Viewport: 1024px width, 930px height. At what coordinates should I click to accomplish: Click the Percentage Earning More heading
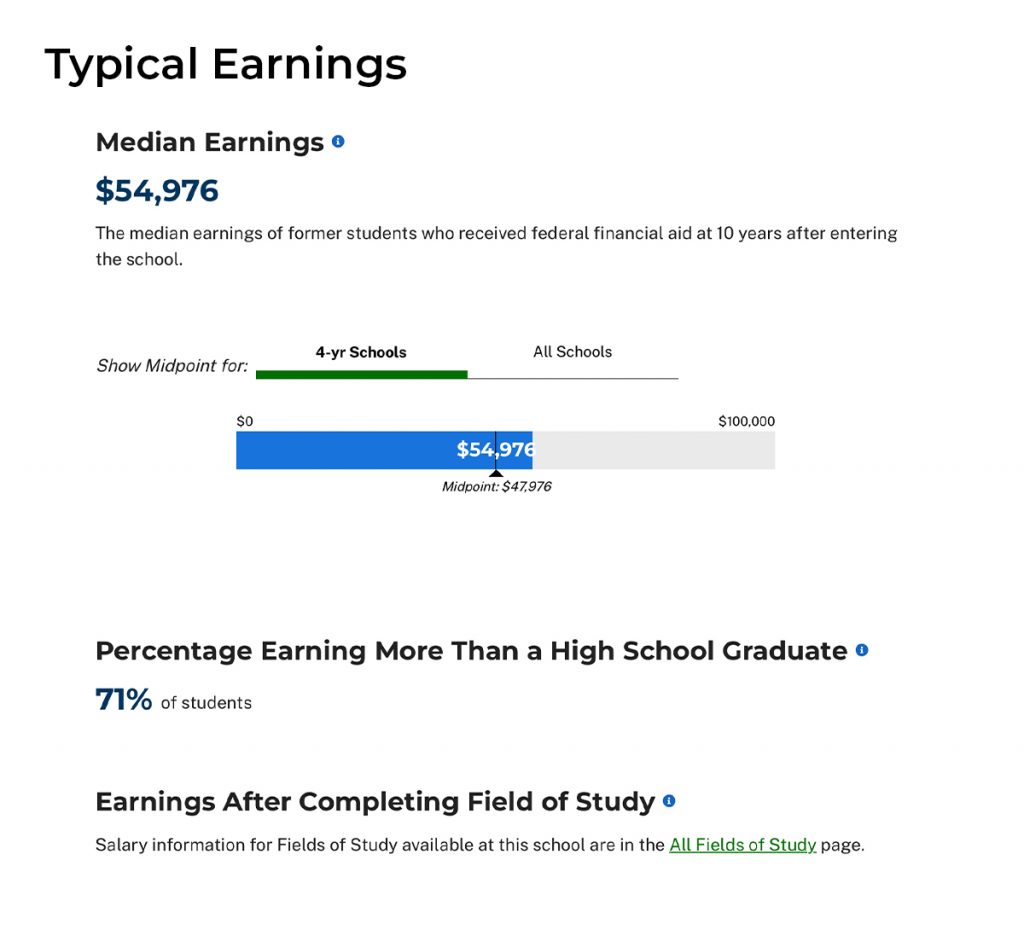(470, 650)
